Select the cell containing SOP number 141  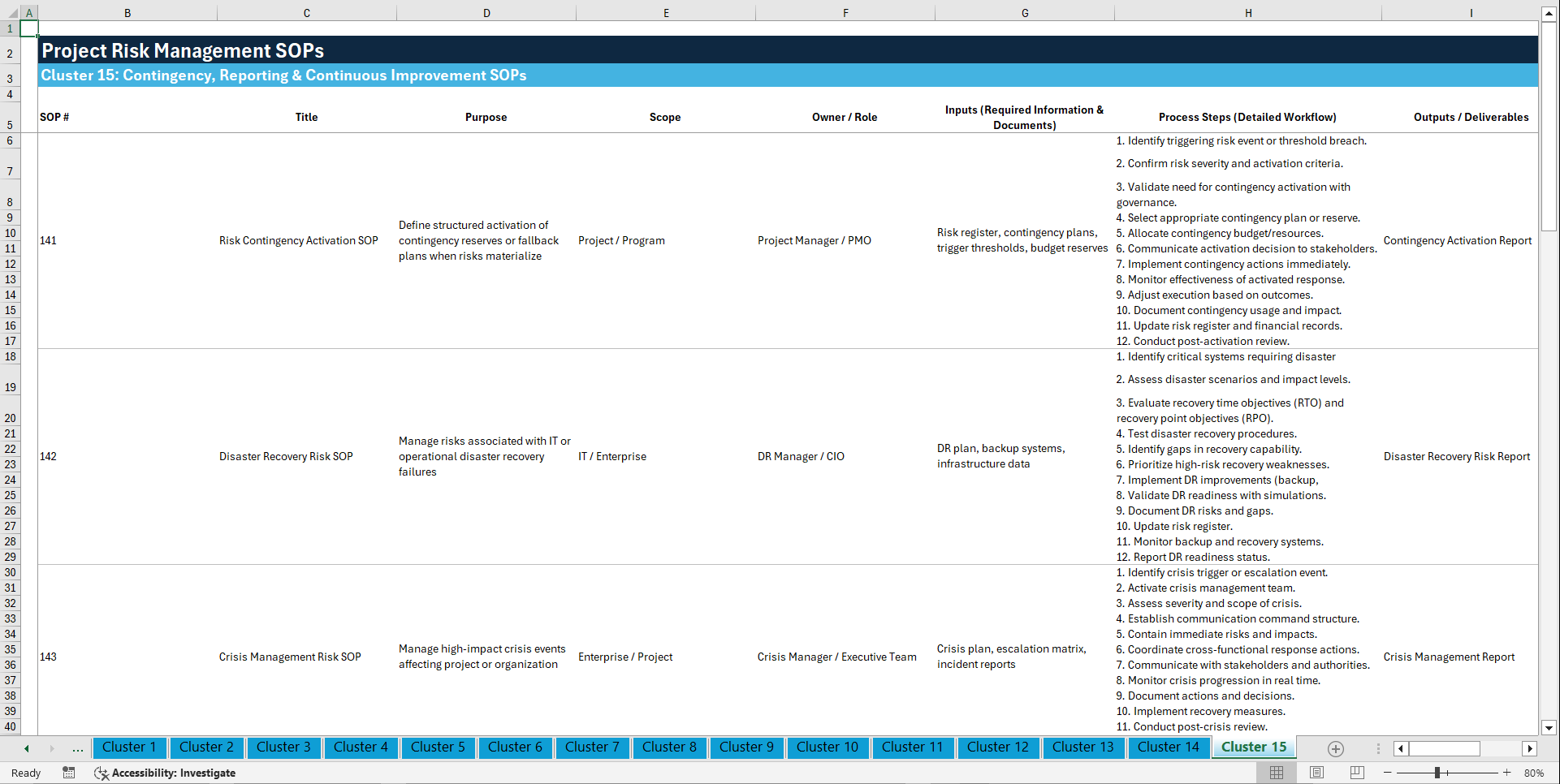click(49, 240)
